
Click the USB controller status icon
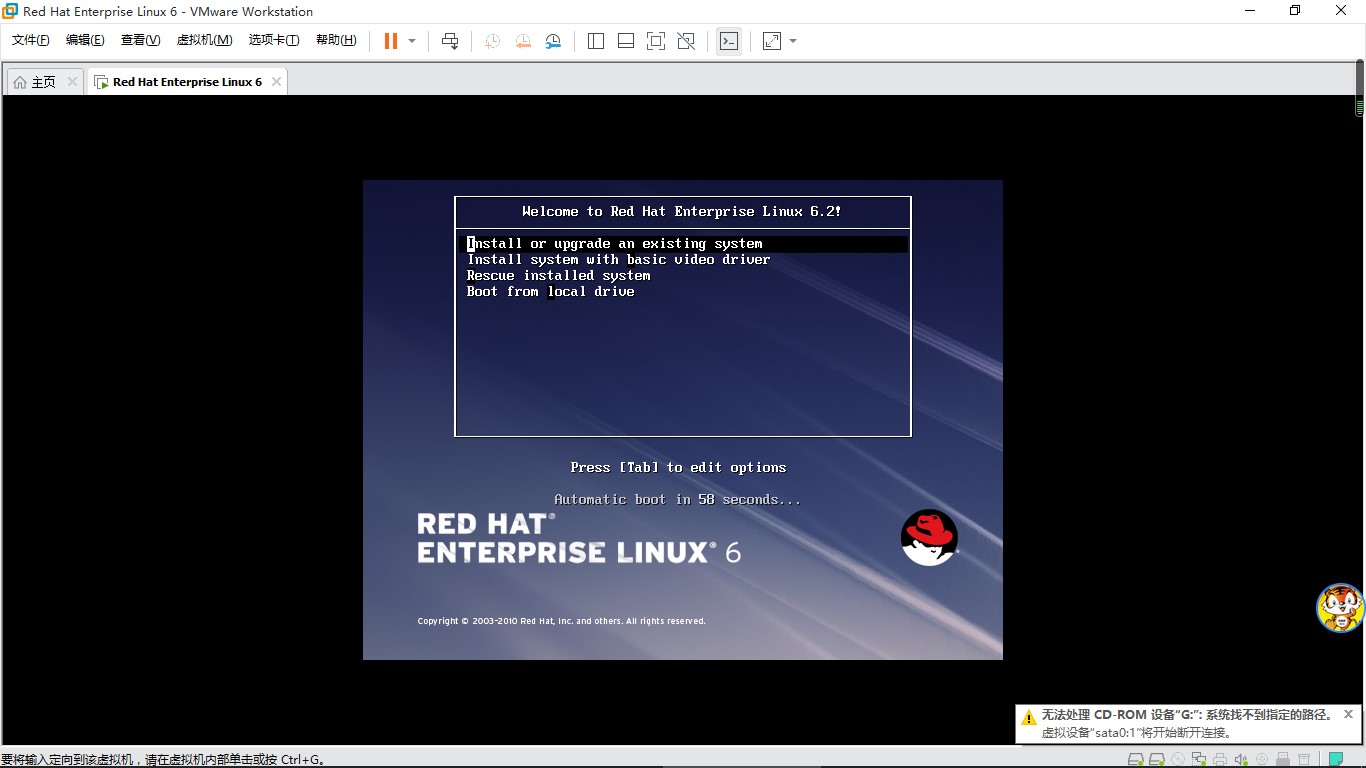click(x=1283, y=759)
